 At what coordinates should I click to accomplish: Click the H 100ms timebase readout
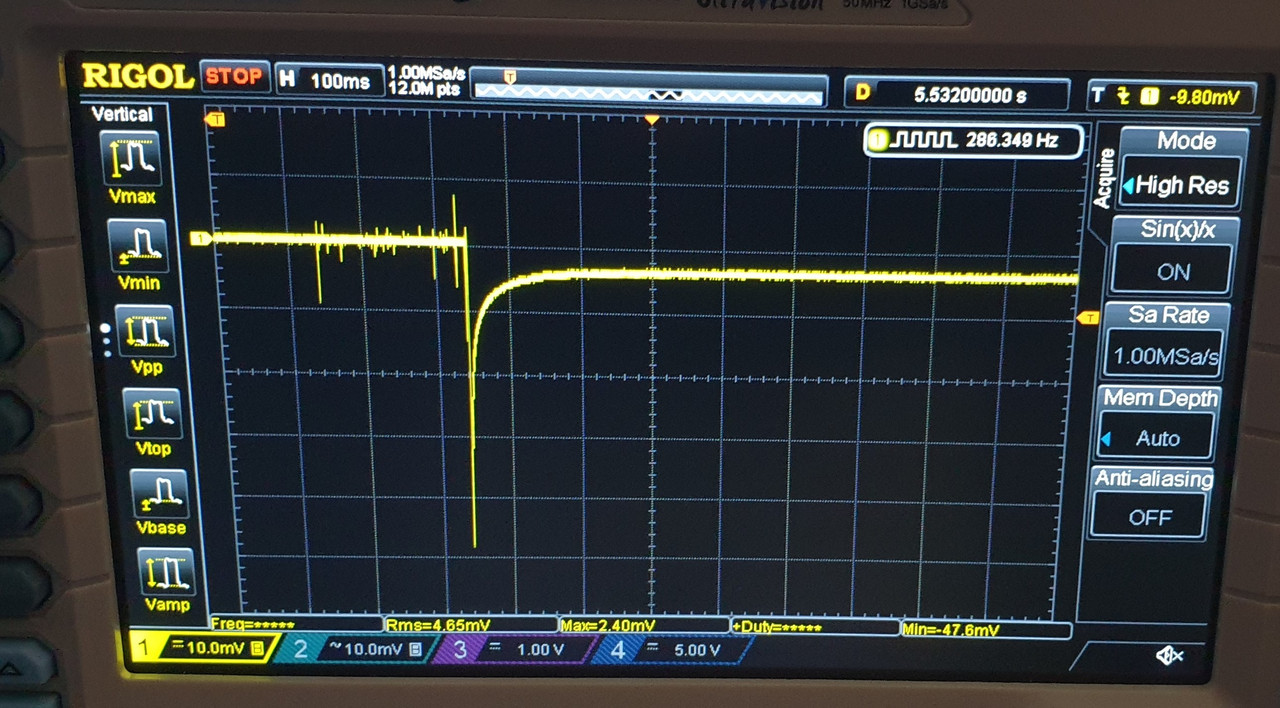pyautogui.click(x=327, y=80)
